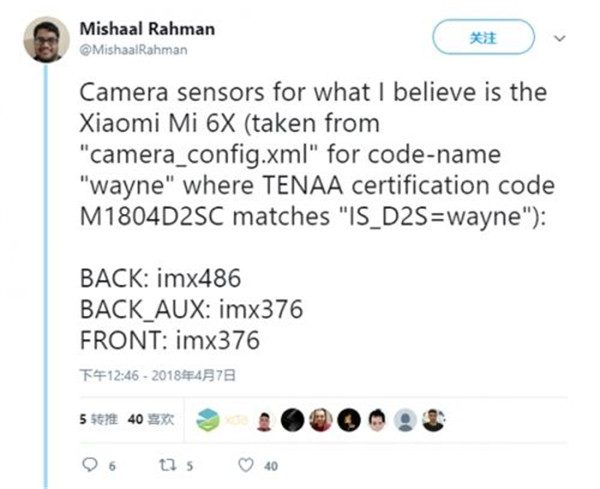
Task: Open the Mishaal Rahman display name link
Action: click(147, 29)
